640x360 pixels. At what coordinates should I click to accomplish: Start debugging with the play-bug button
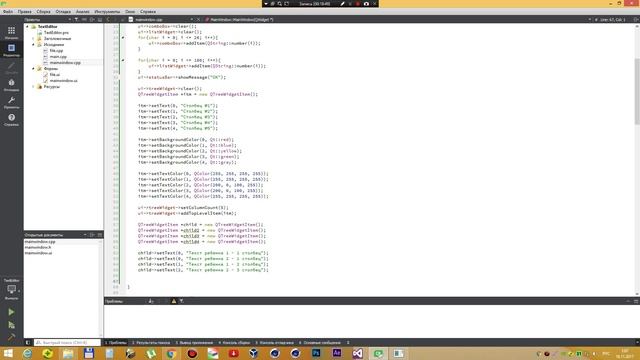click(x=11, y=325)
